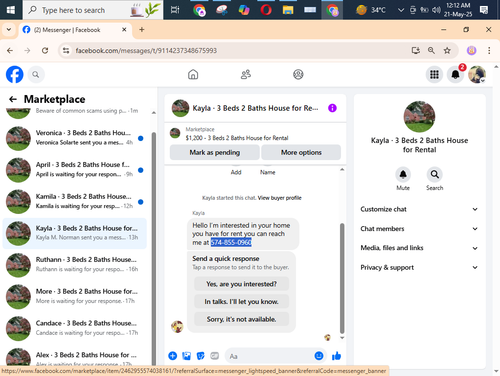The width and height of the screenshot is (500, 376).
Task: Mute conversation bell icon in right panel
Action: [x=403, y=174]
